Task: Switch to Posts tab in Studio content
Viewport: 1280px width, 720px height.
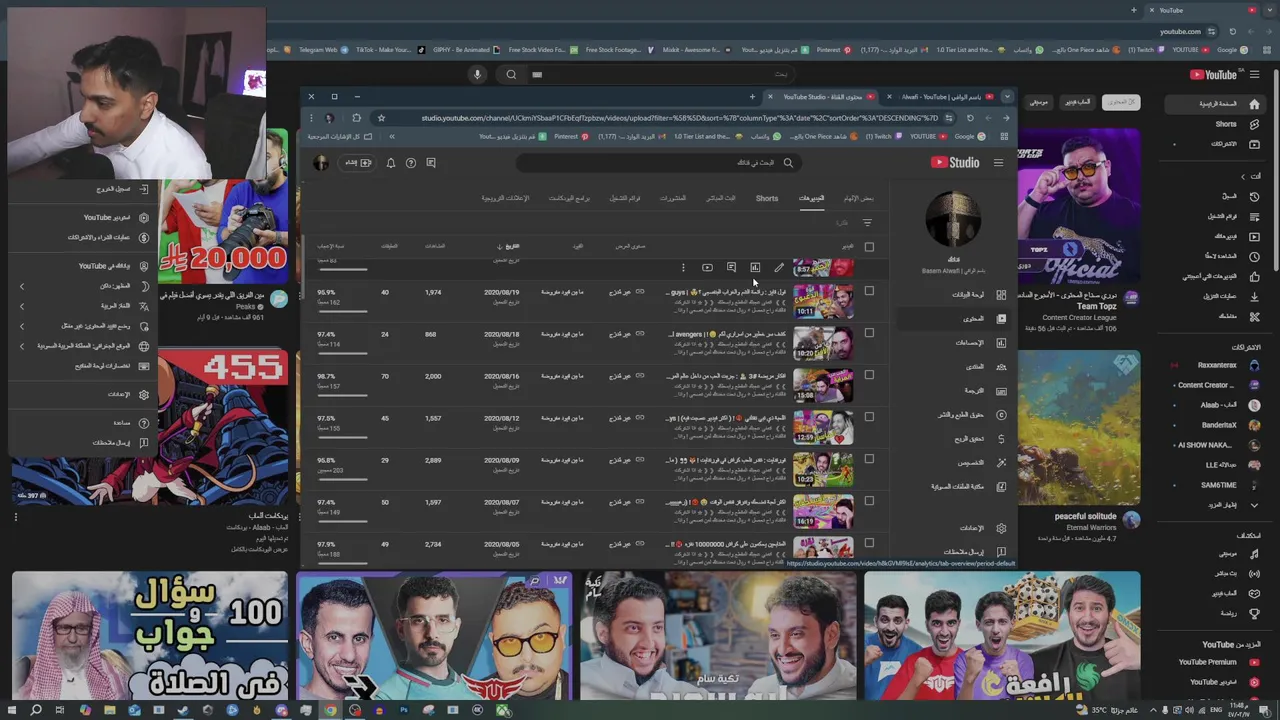Action: [673, 198]
